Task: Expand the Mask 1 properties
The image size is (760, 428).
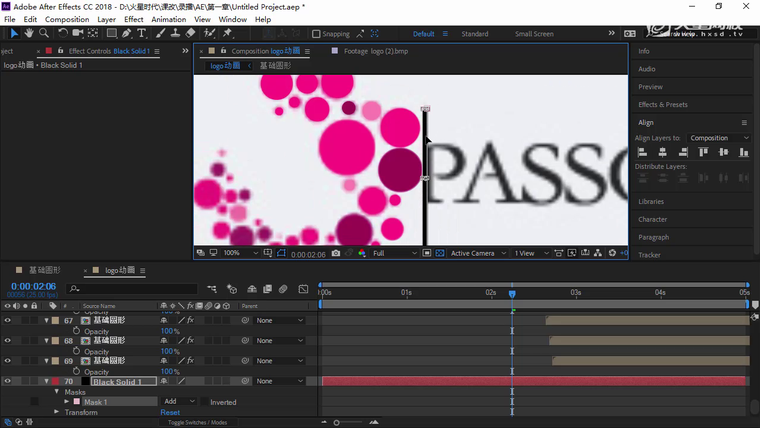Action: [x=66, y=402]
